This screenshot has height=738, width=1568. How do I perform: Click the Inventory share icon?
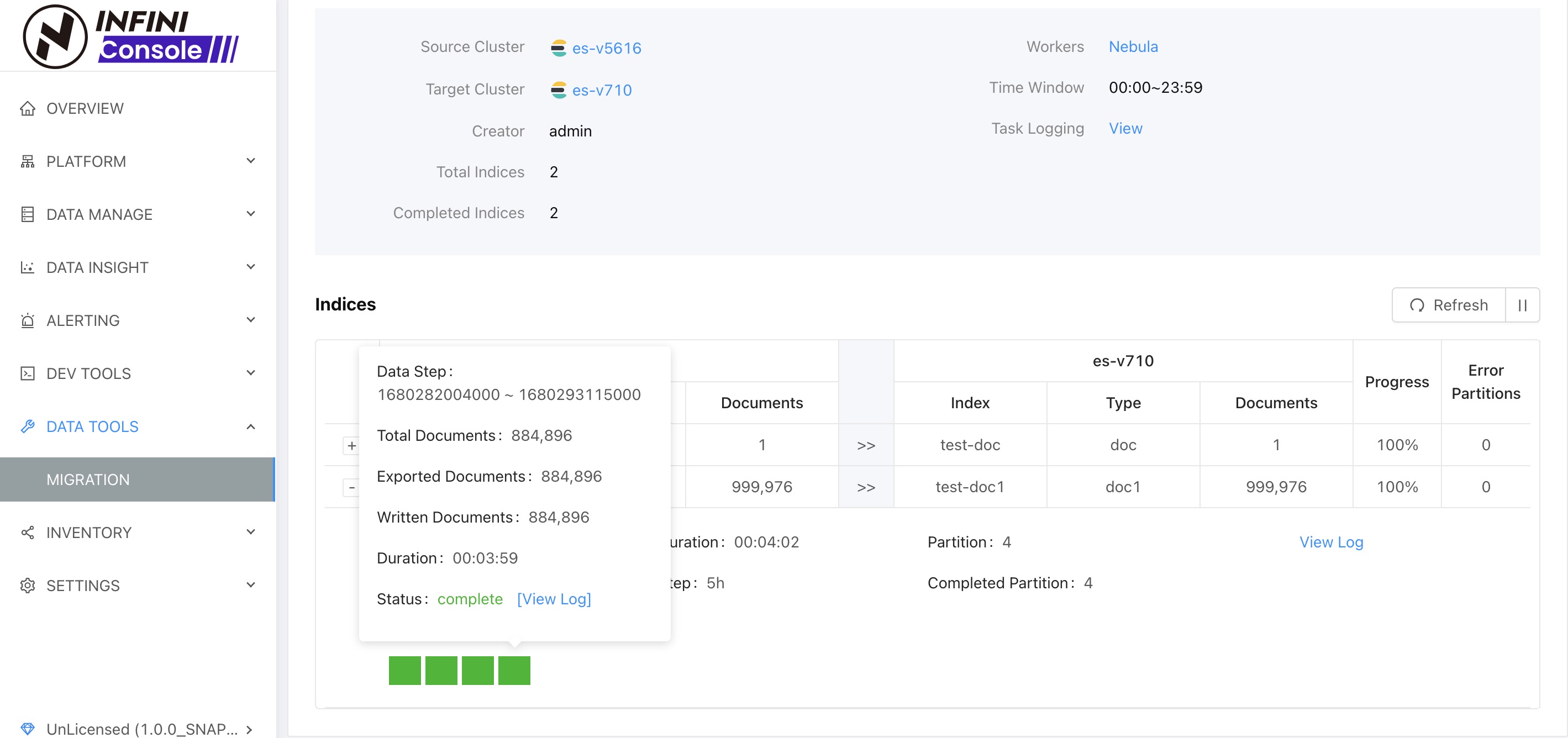tap(28, 533)
